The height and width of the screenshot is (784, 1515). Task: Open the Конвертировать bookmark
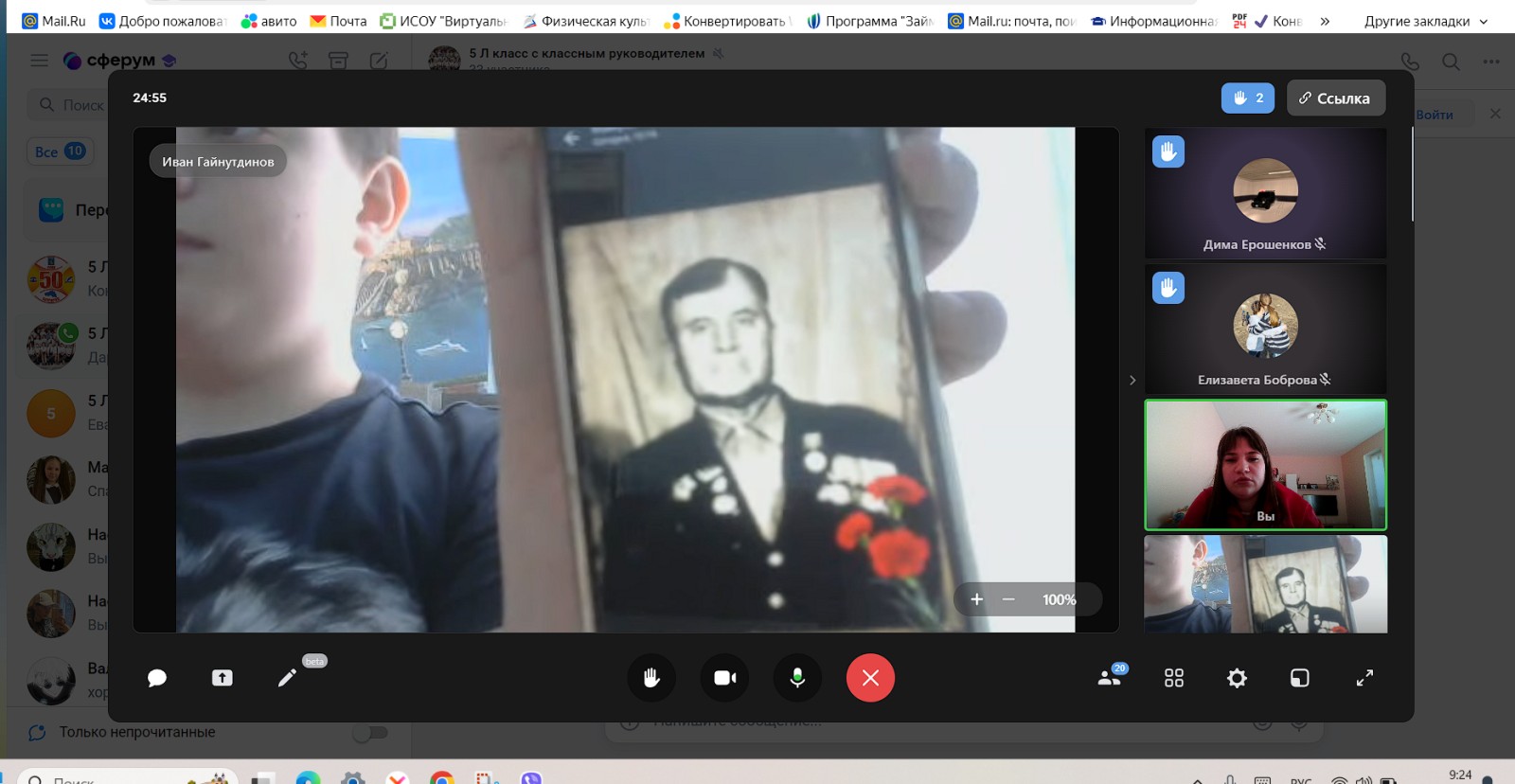pyautogui.click(x=726, y=21)
